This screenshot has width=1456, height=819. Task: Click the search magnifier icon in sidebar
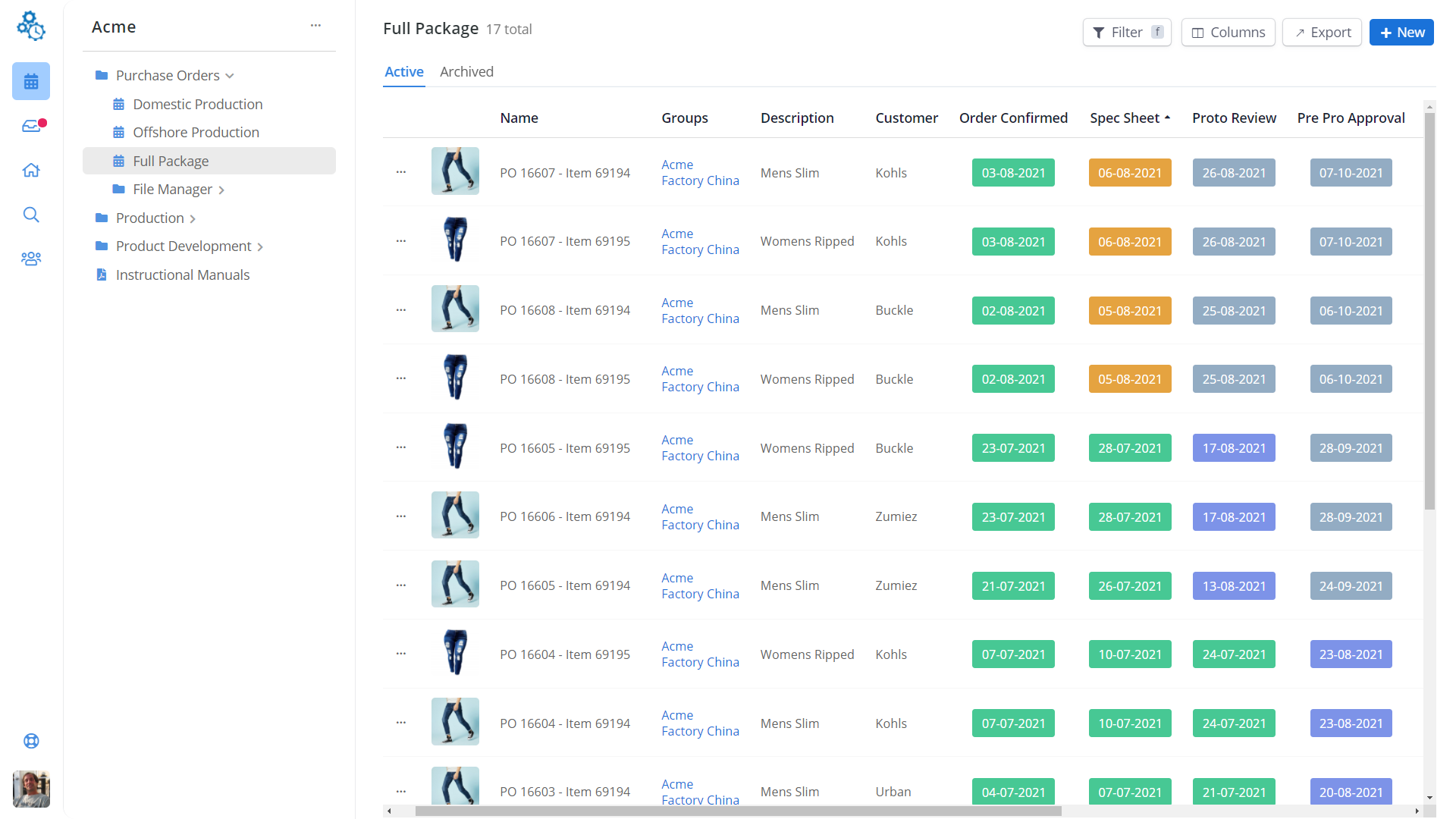coord(31,215)
